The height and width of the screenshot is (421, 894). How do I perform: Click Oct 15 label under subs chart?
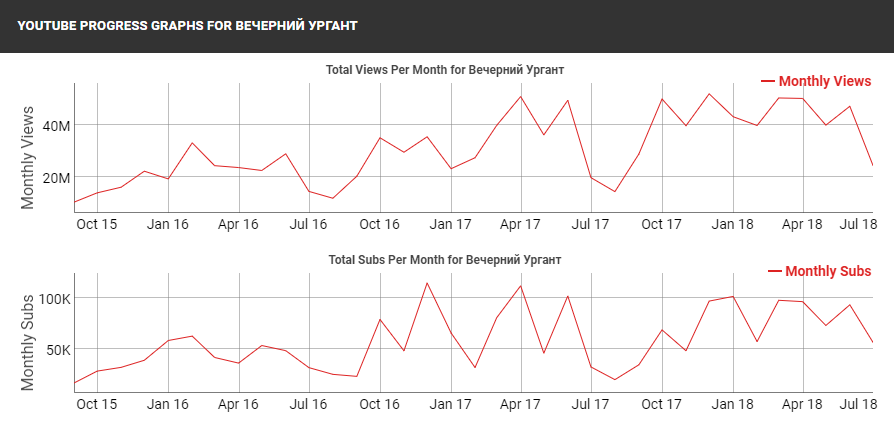click(96, 404)
